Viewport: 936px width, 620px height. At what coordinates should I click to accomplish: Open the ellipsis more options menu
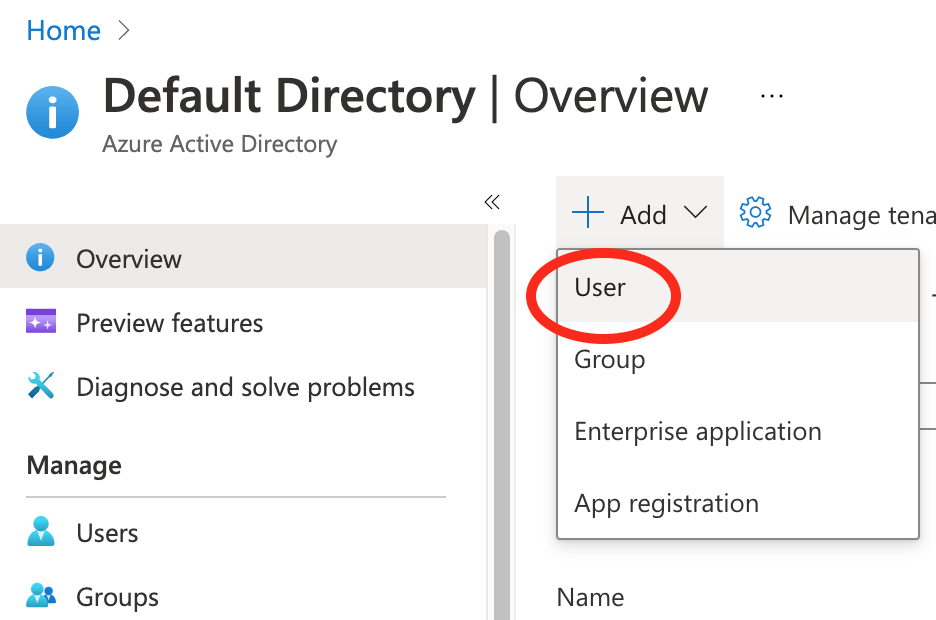[x=771, y=96]
